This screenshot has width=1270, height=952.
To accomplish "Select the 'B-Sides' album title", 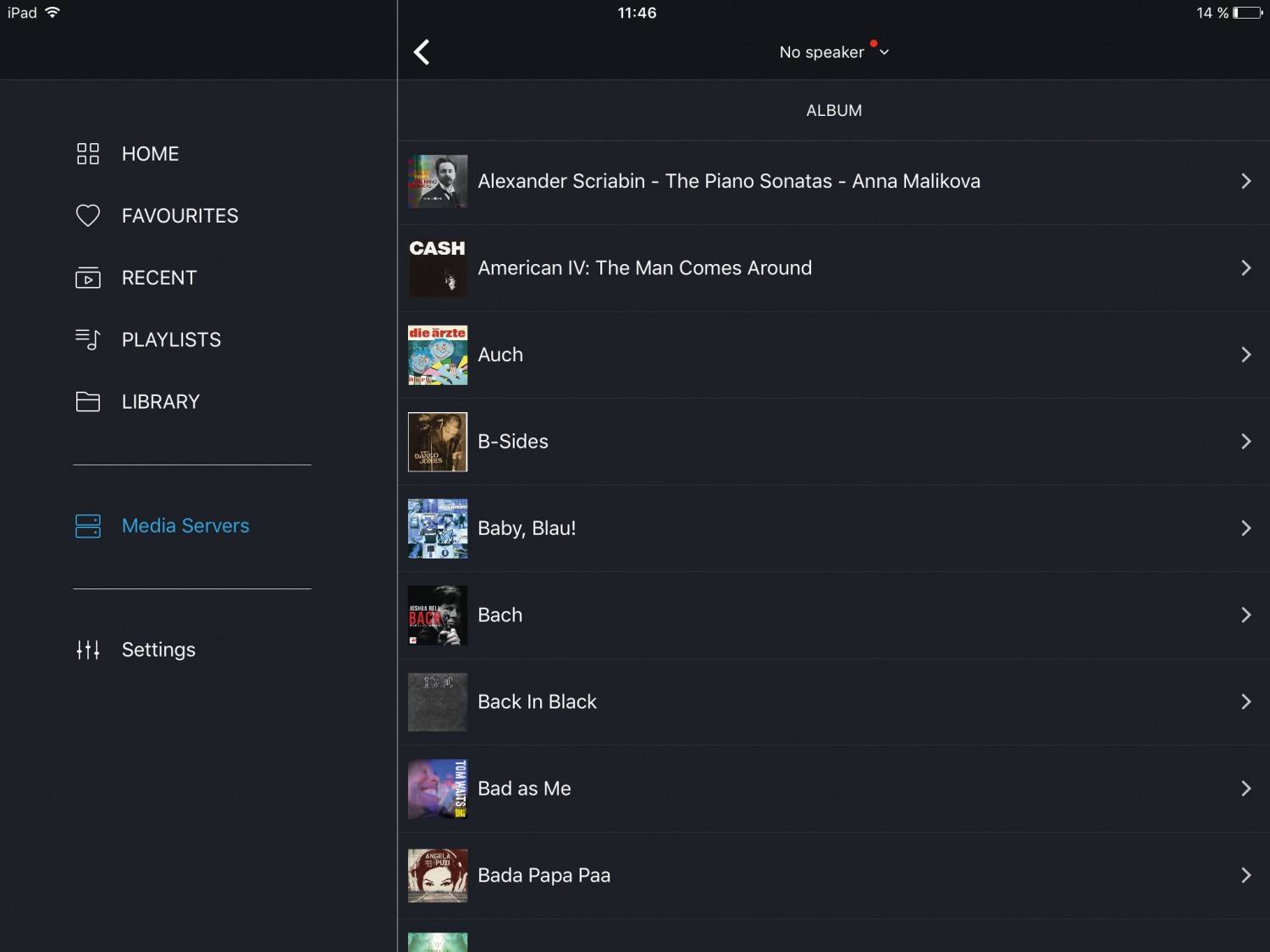I will (x=513, y=442).
